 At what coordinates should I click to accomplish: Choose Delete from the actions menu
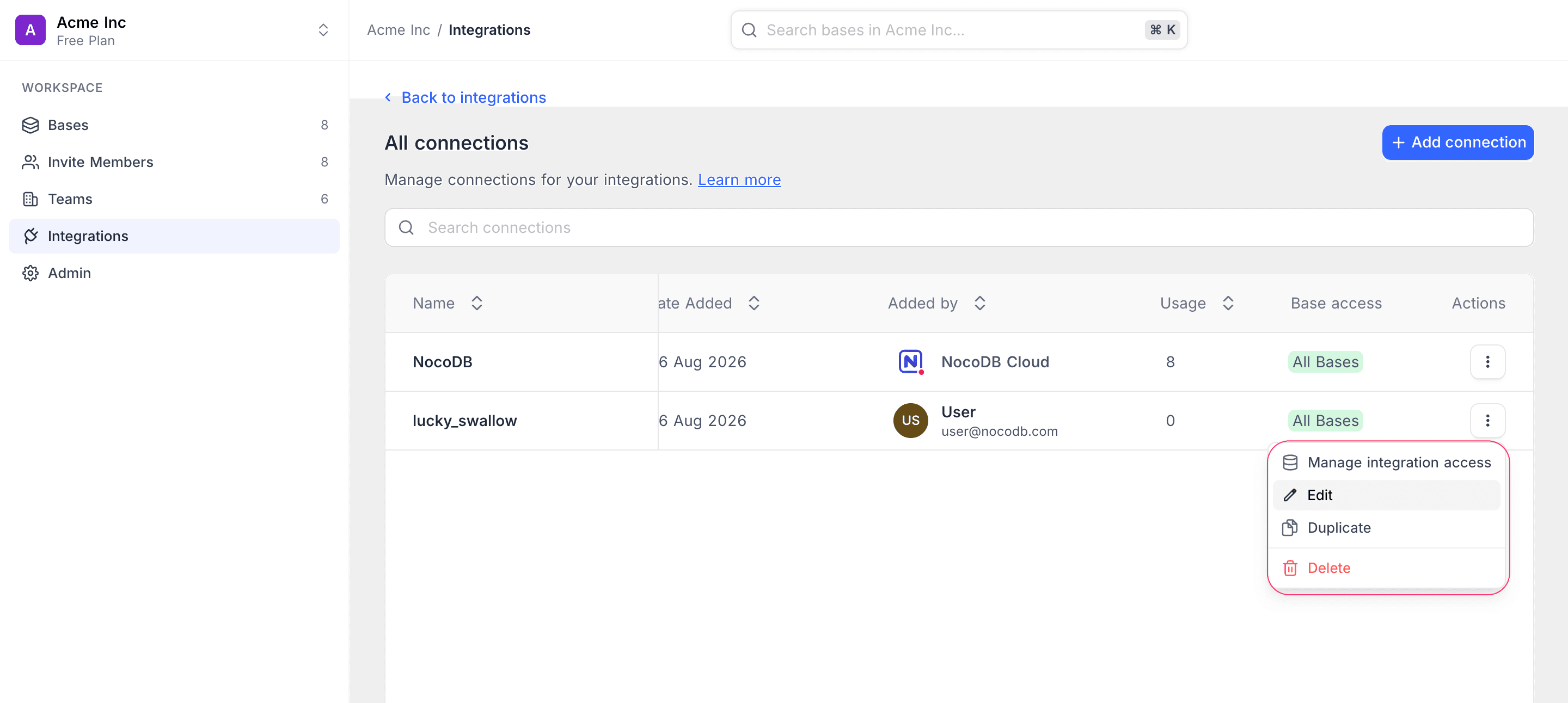[1387, 568]
